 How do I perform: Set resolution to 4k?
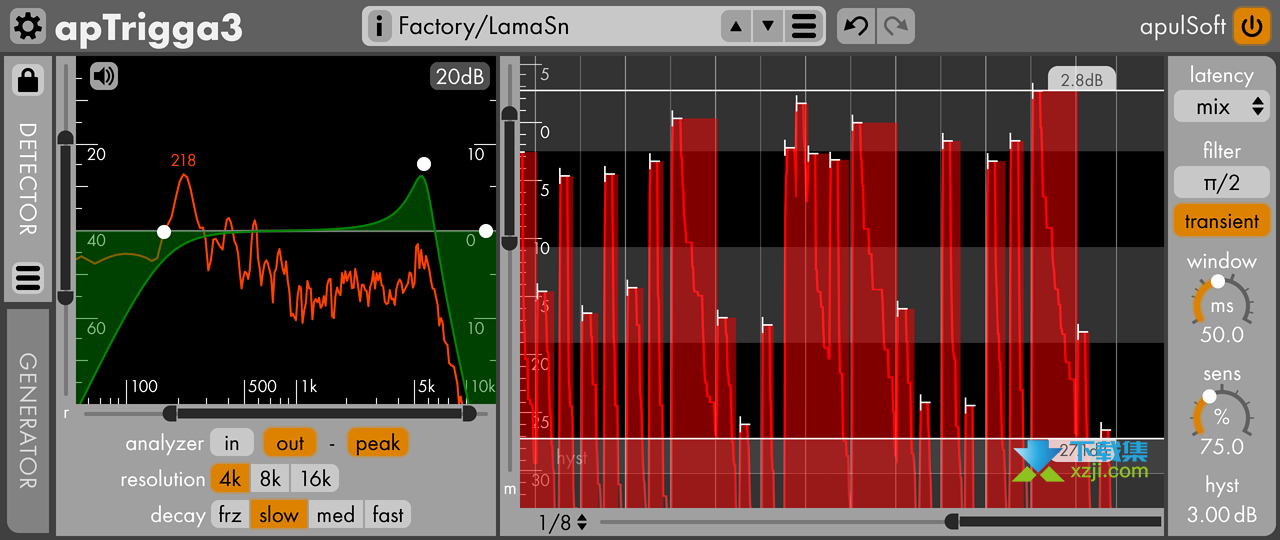pos(230,479)
